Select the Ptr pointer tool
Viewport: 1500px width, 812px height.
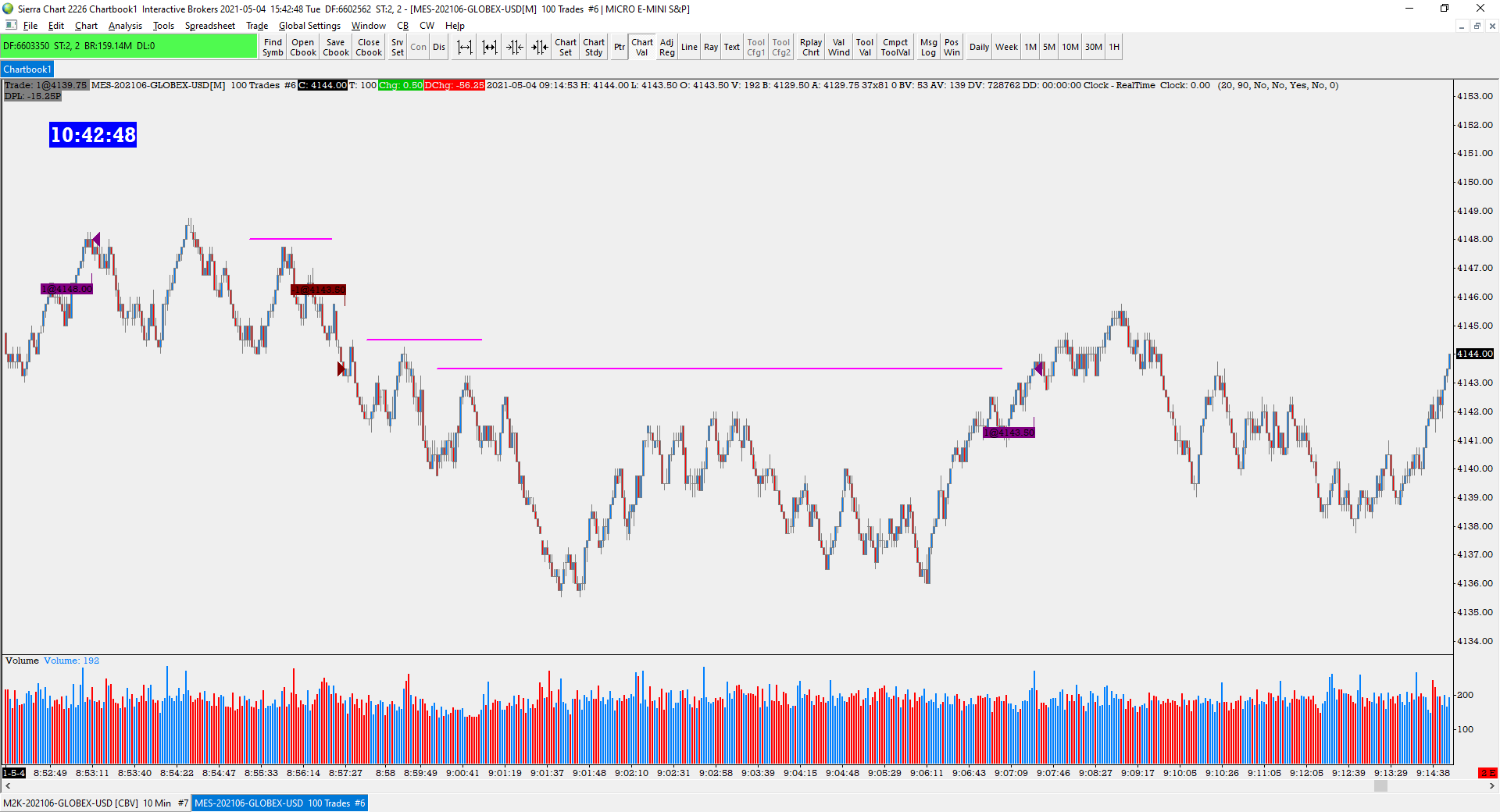pos(620,47)
